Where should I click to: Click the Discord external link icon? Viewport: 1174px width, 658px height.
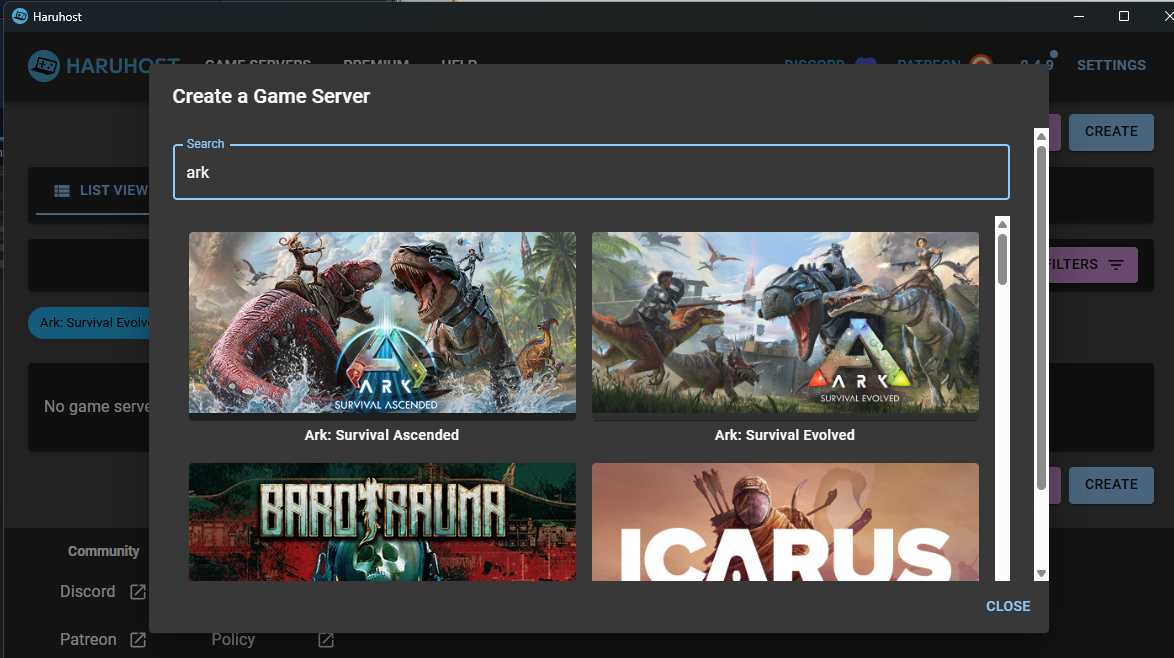pyautogui.click(x=138, y=591)
